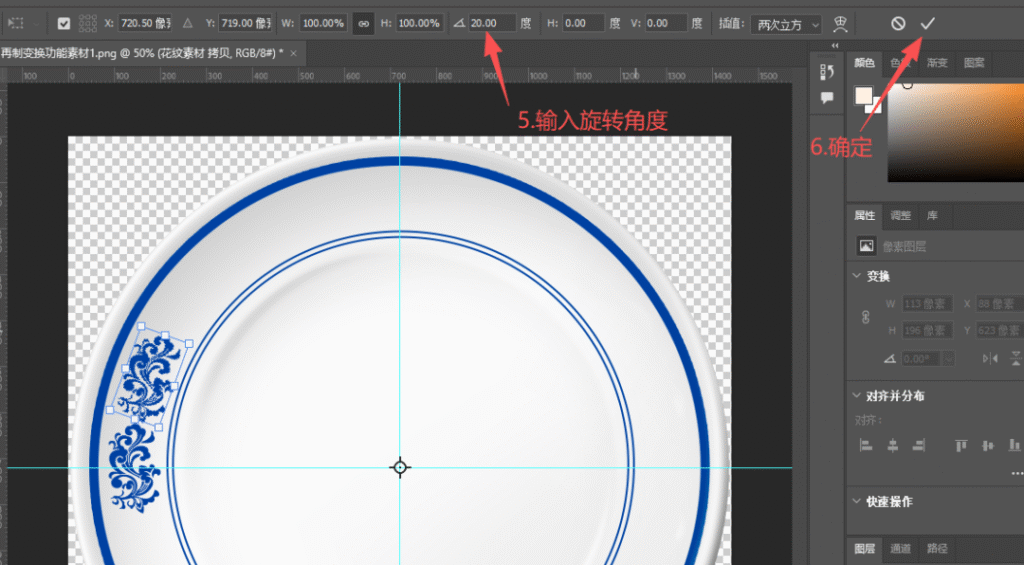Close the 再制变换功能素材1.png document tab
The height and width of the screenshot is (565, 1024).
pos(293,54)
